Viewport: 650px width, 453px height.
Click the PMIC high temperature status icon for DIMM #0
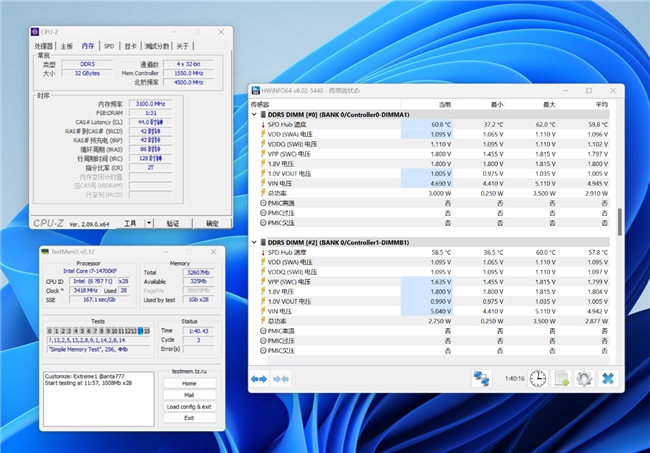(262, 203)
